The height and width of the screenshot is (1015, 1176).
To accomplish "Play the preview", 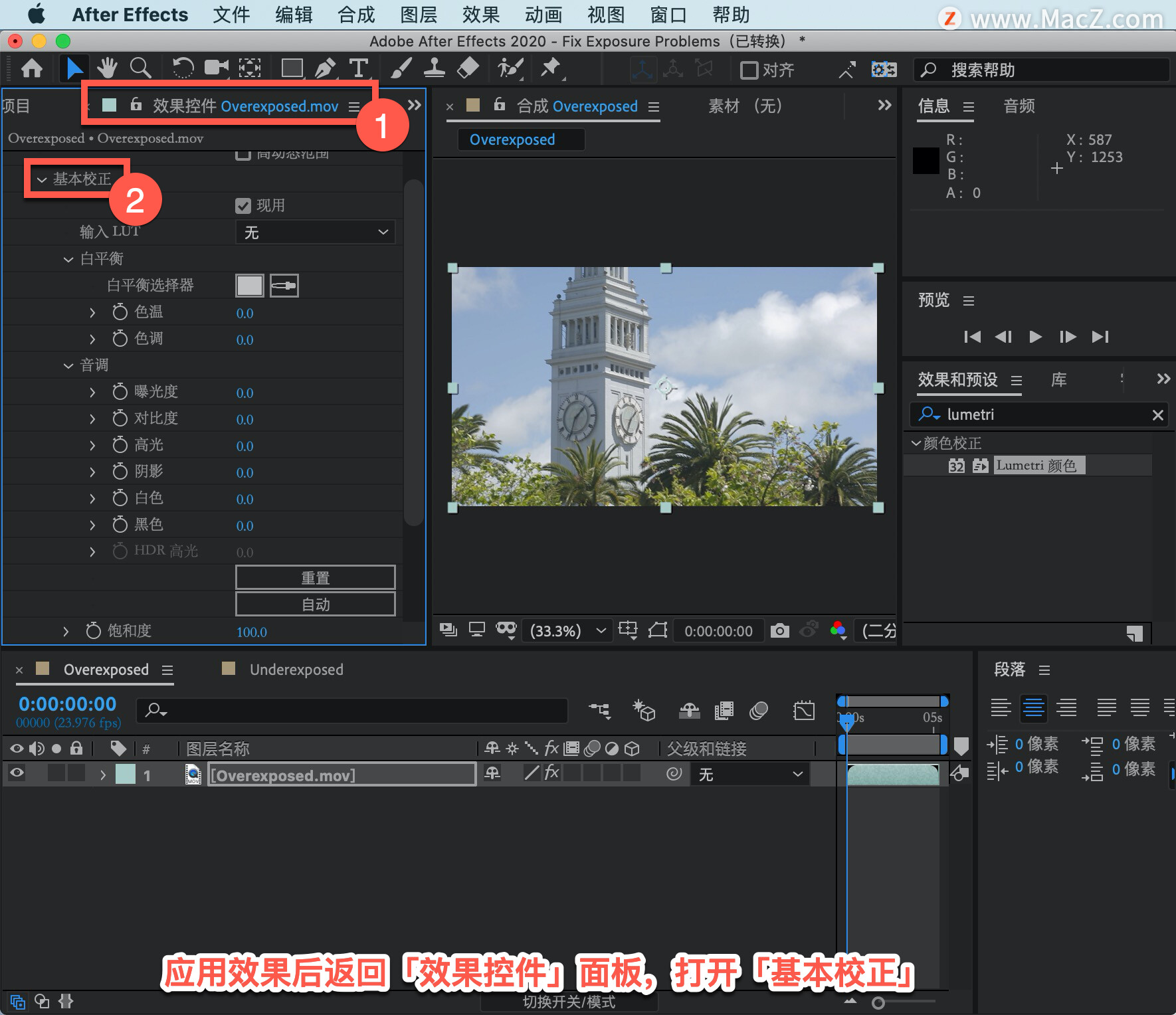I will pyautogui.click(x=1035, y=337).
